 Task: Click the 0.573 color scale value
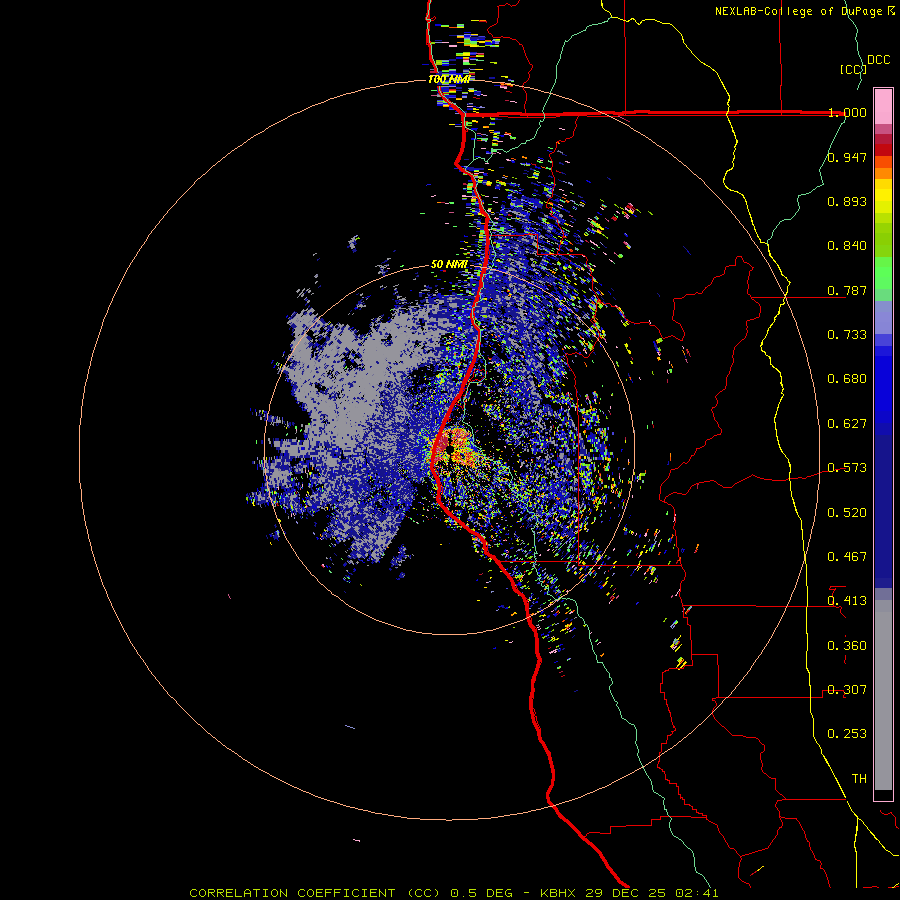(x=847, y=468)
